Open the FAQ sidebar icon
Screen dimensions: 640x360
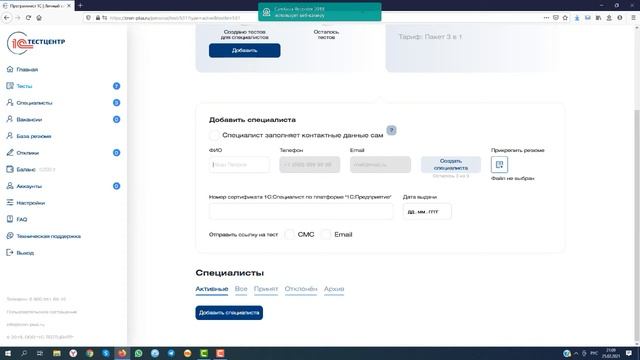pyautogui.click(x=10, y=219)
